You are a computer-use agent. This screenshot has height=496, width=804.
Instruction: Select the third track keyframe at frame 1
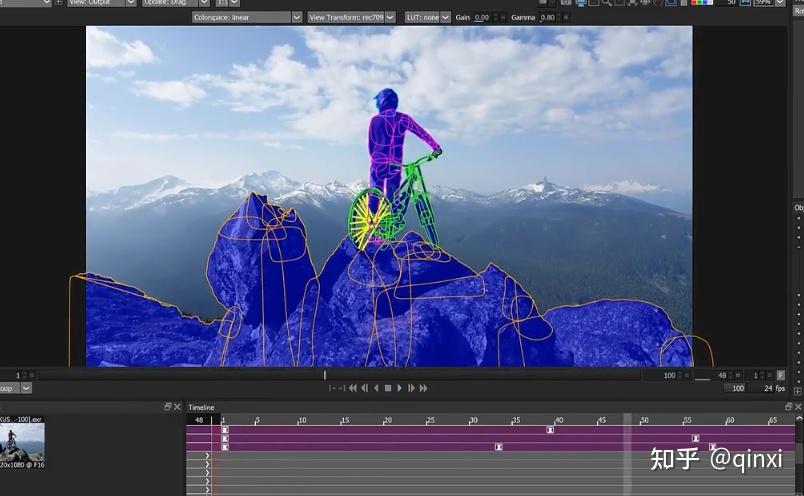click(225, 447)
